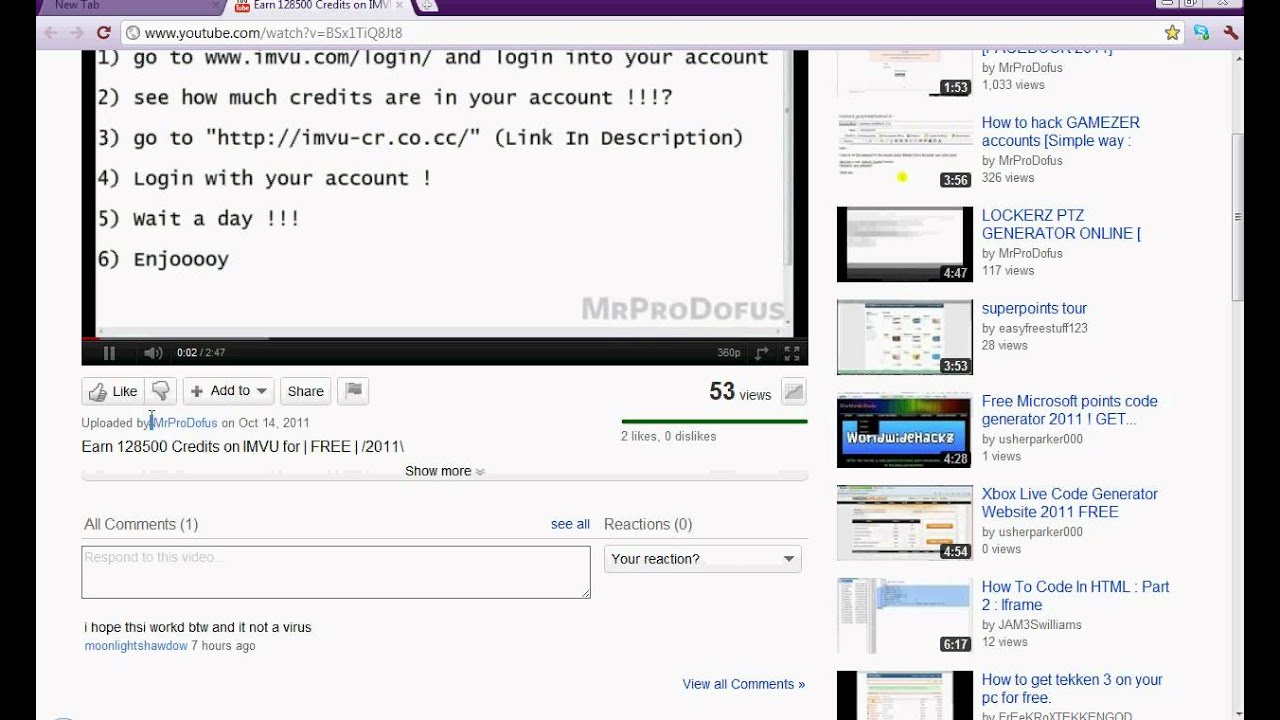Share this video
This screenshot has width=1280, height=720.
point(305,391)
